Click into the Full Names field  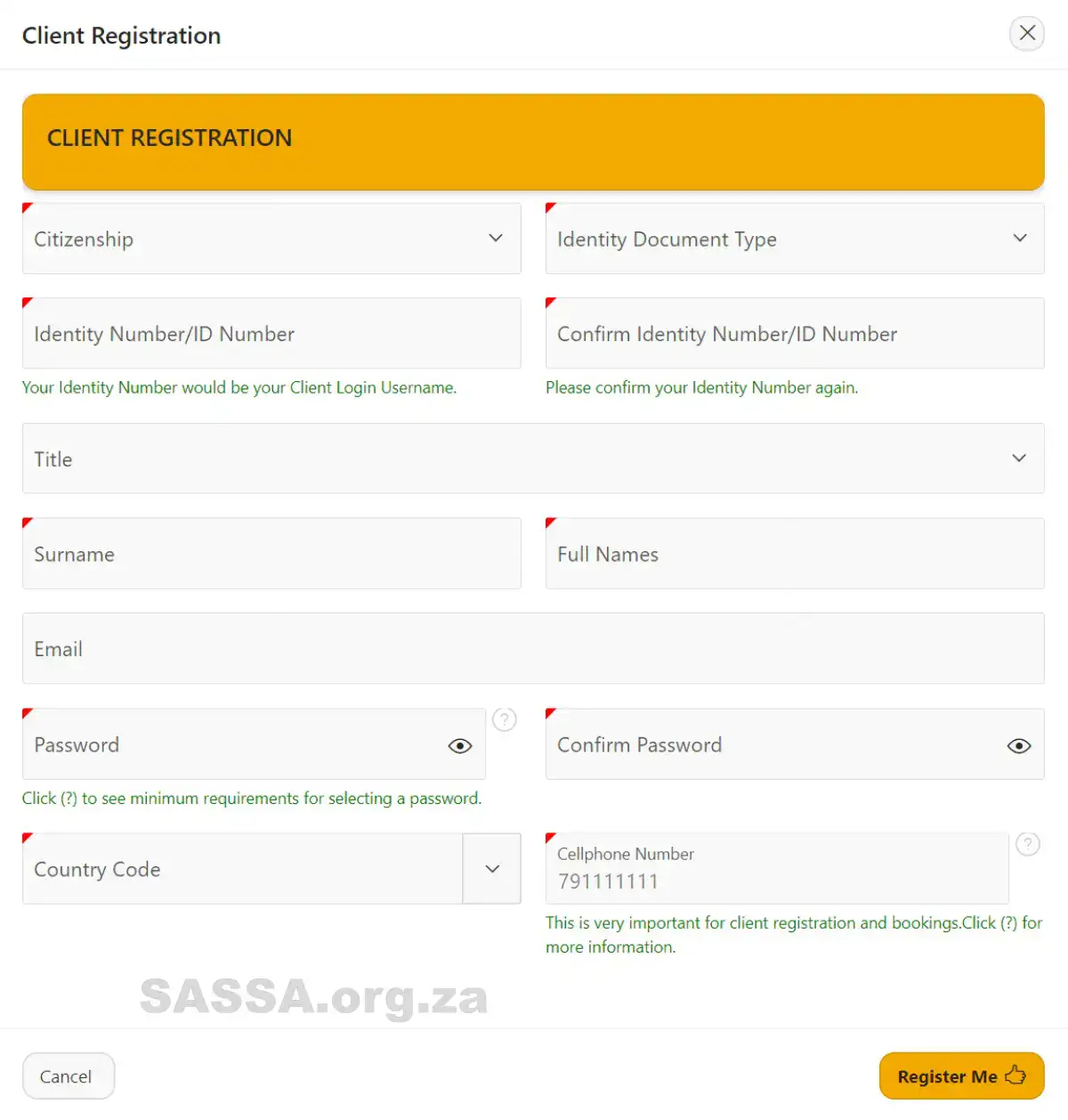click(794, 554)
